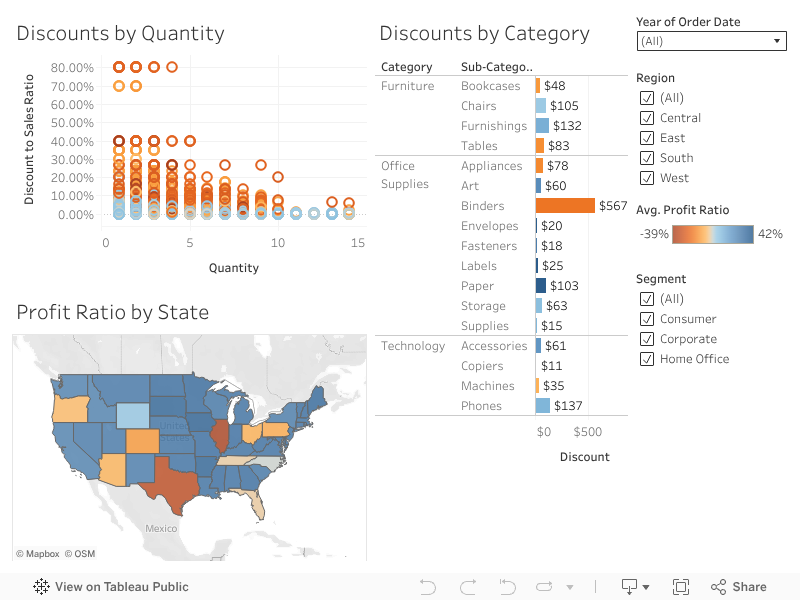The width and height of the screenshot is (800, 600).
Task: Click the Redo arrow in the toolbar
Action: tap(467, 587)
